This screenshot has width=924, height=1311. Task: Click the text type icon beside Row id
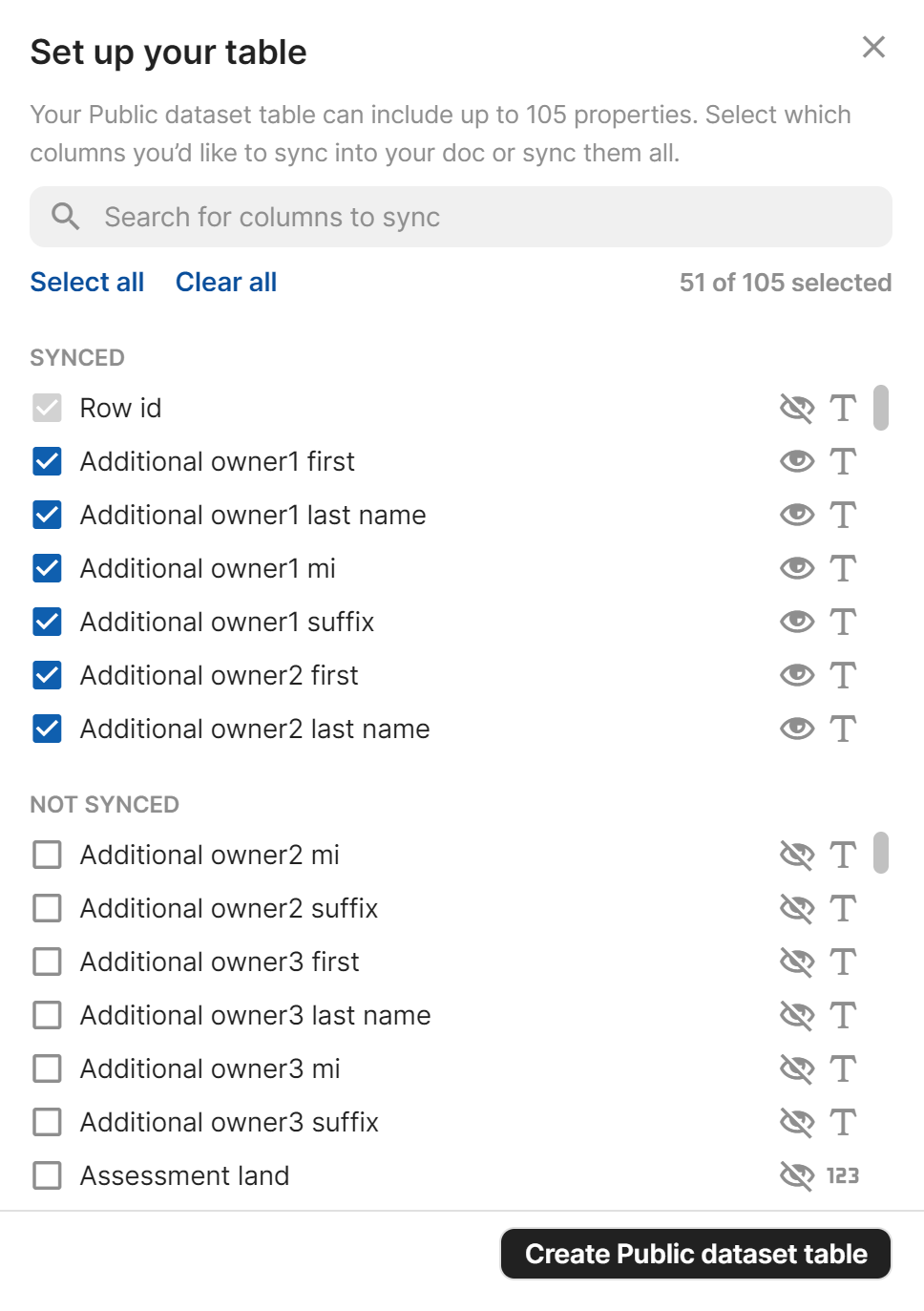click(x=844, y=408)
